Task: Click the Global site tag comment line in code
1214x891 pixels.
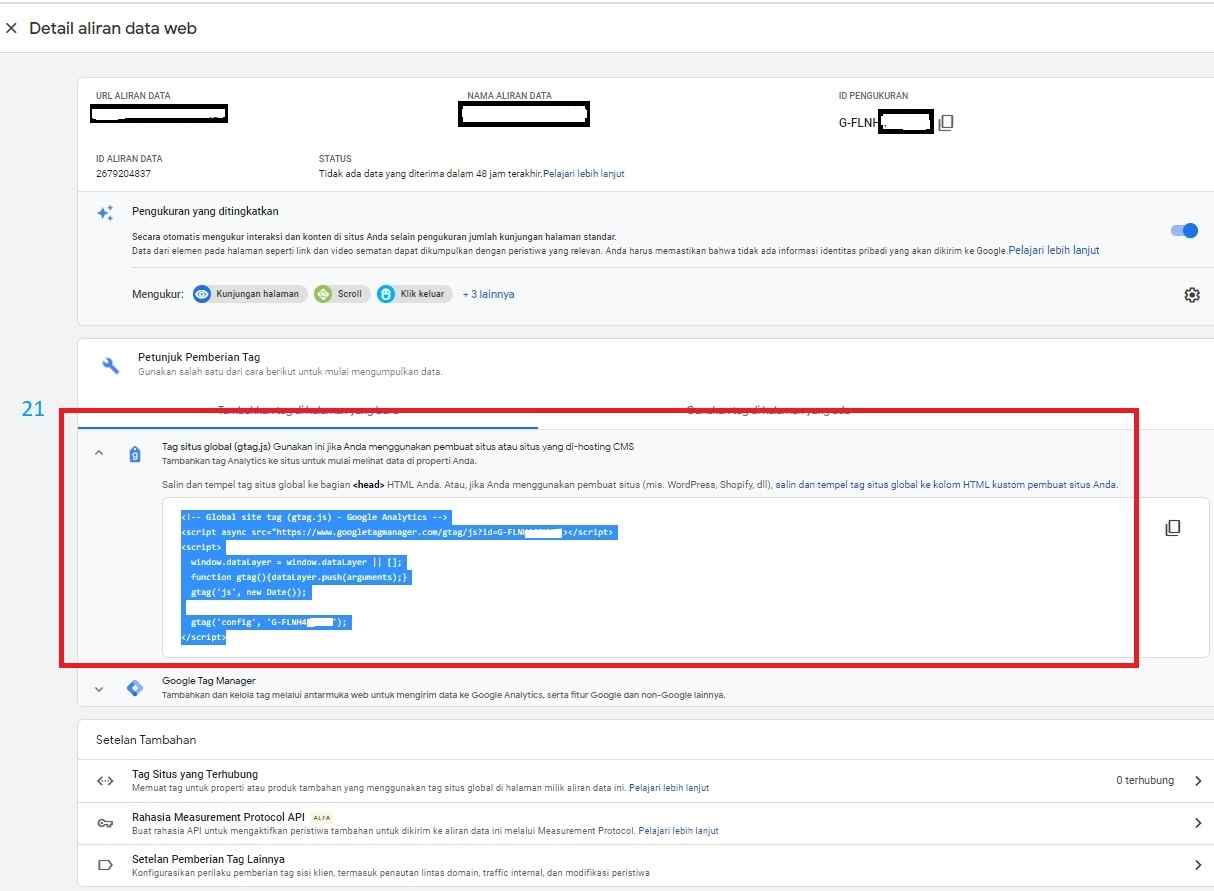Action: [316, 517]
